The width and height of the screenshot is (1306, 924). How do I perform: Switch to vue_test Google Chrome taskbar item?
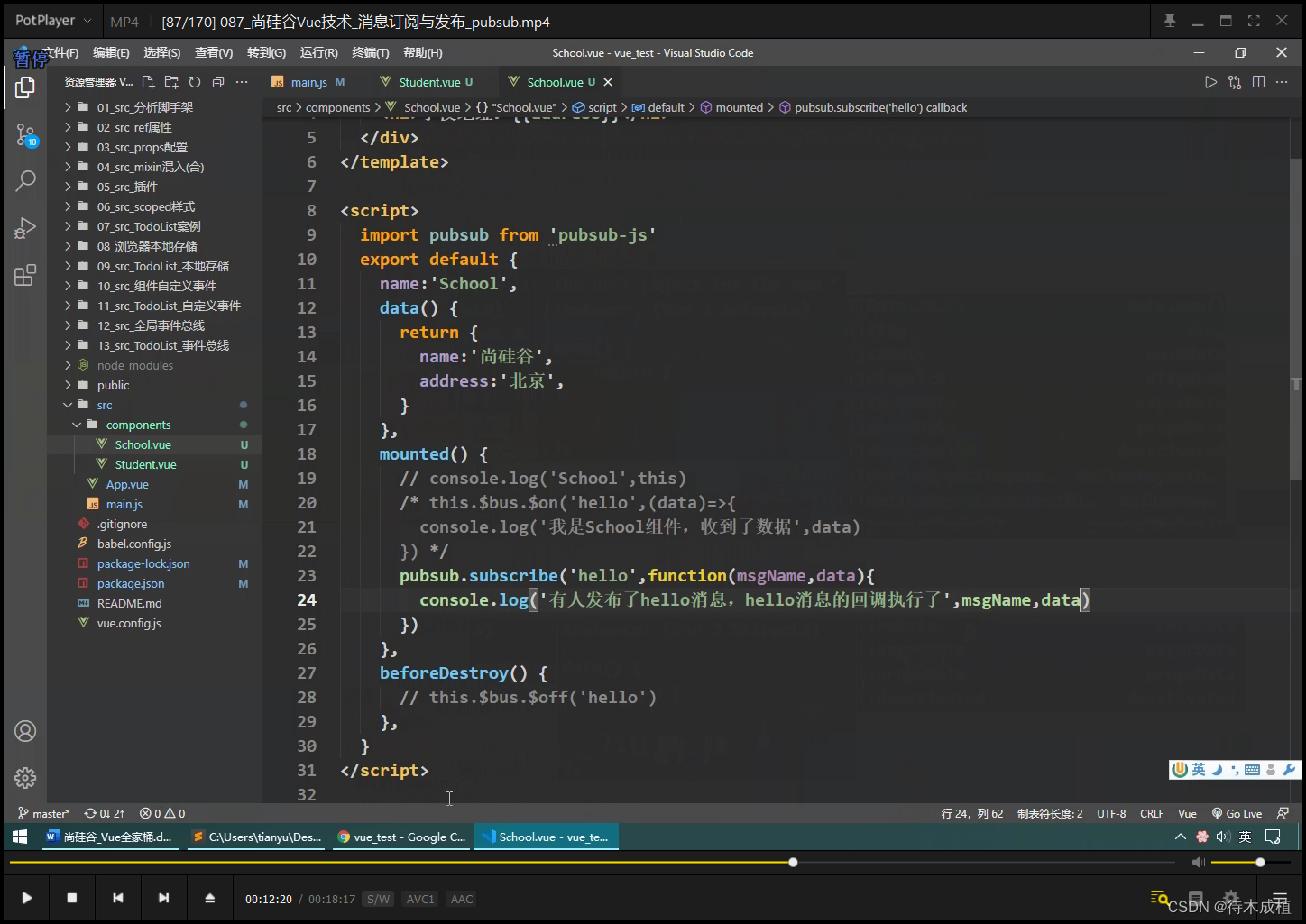401,837
